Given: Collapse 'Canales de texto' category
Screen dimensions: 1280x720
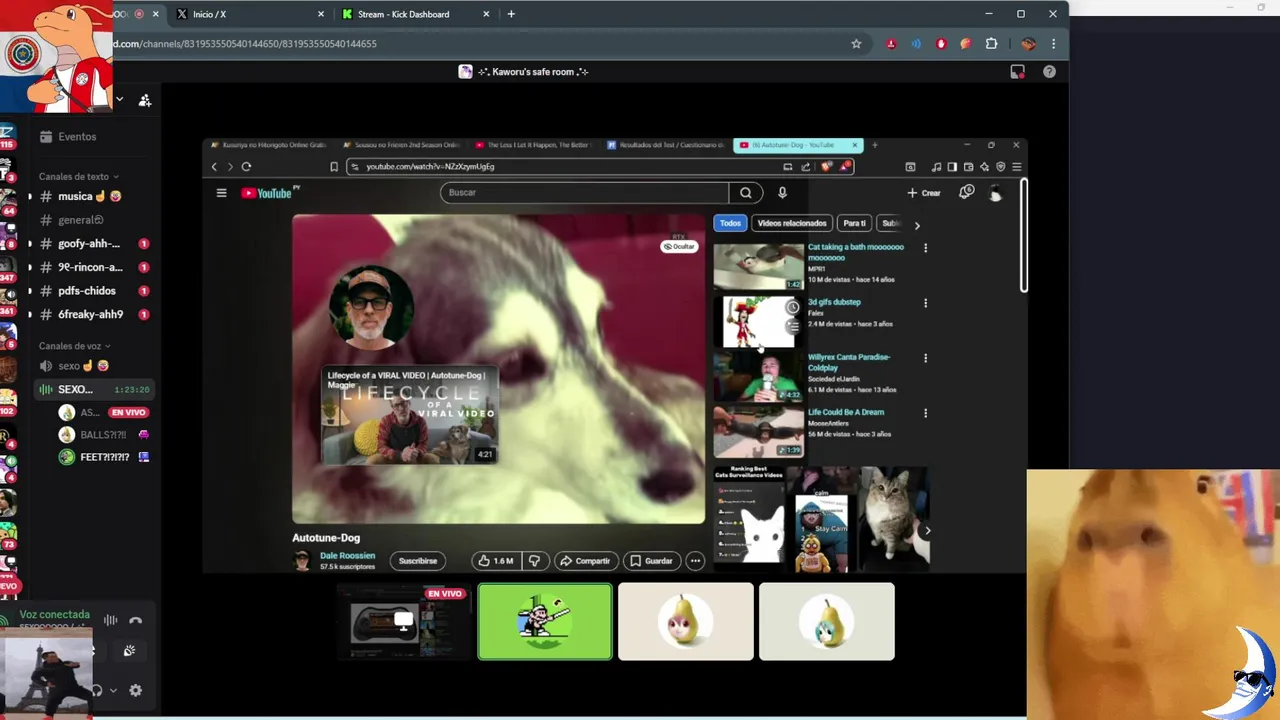Looking at the screenshot, I should point(78,177).
